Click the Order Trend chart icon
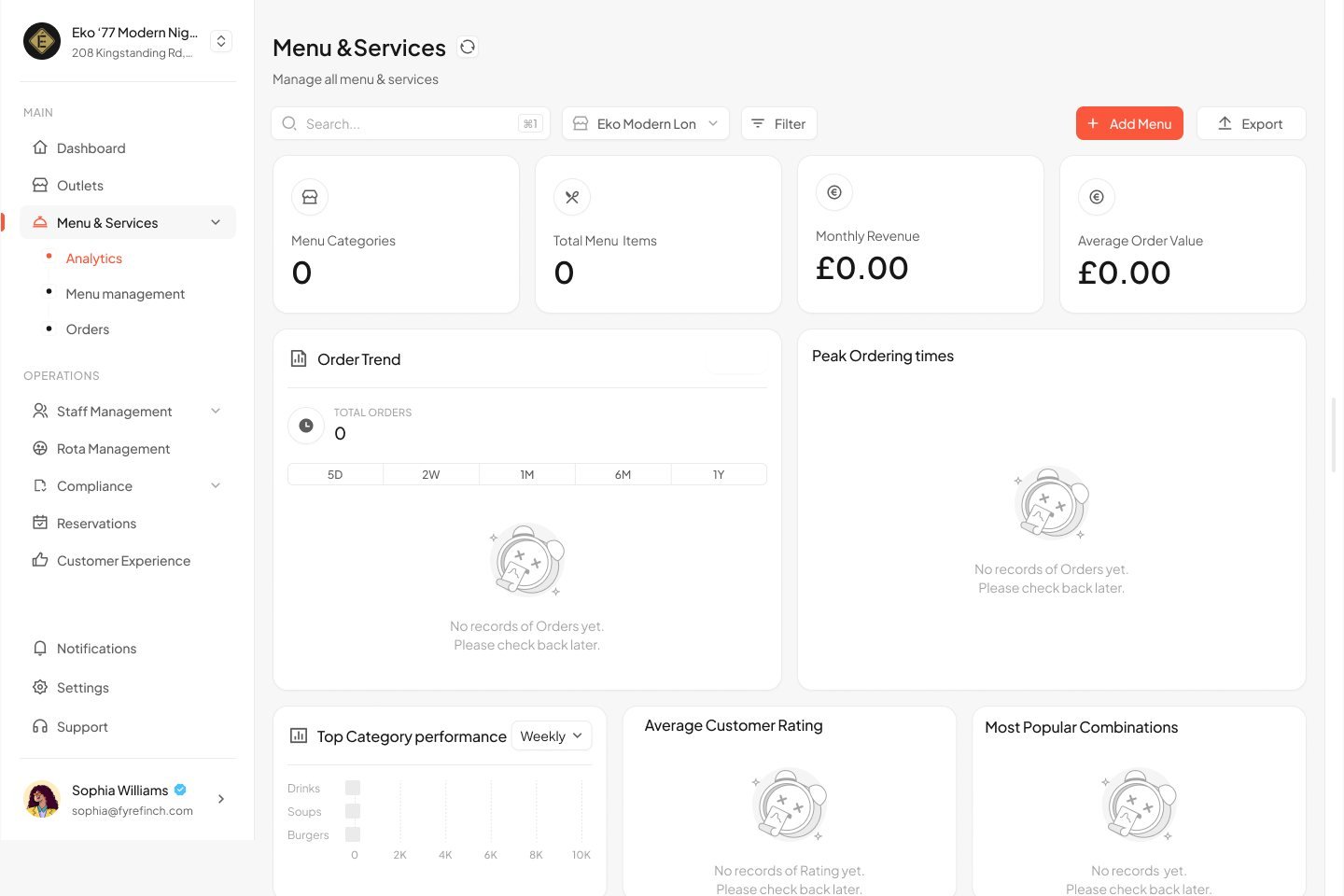Screen dimensions: 1344x896 299,358
